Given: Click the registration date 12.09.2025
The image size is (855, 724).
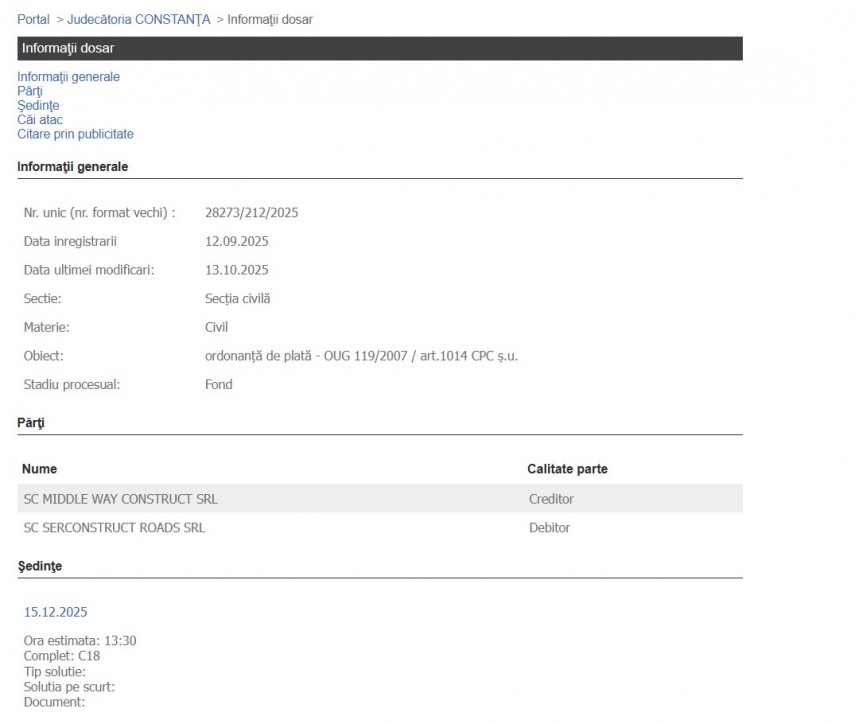Looking at the screenshot, I should (x=236, y=242).
